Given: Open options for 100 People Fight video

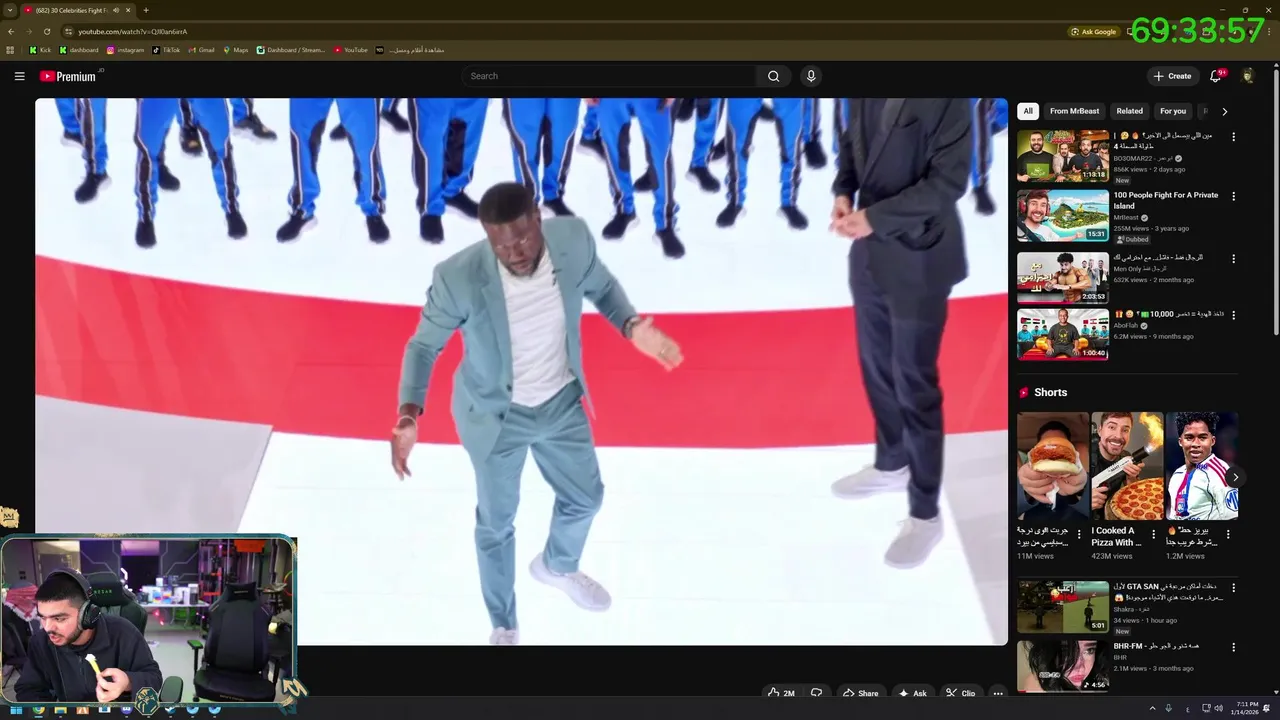Looking at the screenshot, I should pos(1233,197).
